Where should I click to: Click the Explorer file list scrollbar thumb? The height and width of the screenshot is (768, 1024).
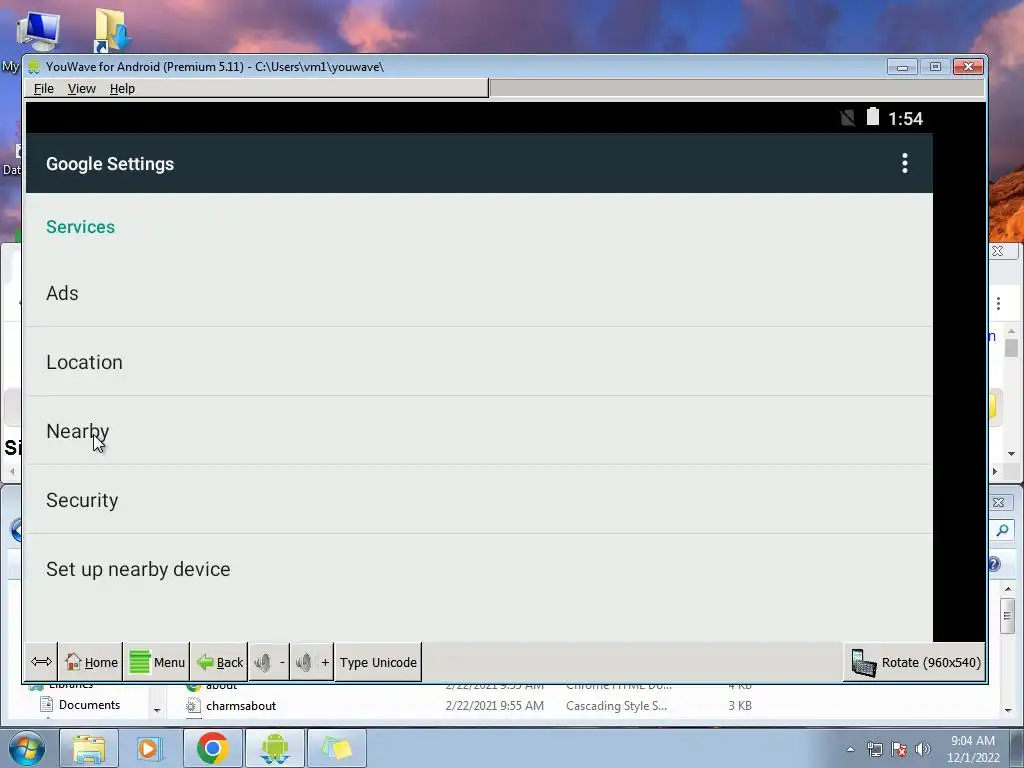point(1007,615)
